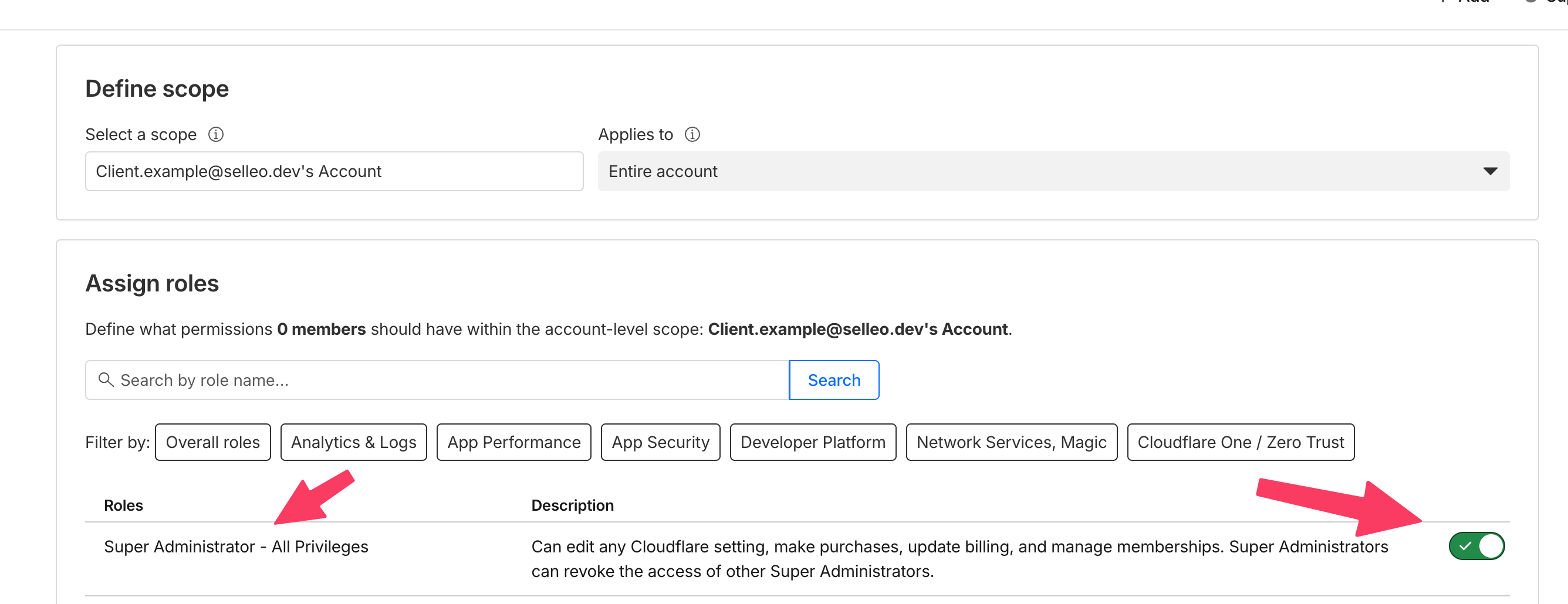Click the magnifier icon in the role search field
This screenshot has width=1568, height=604.
coord(107,379)
